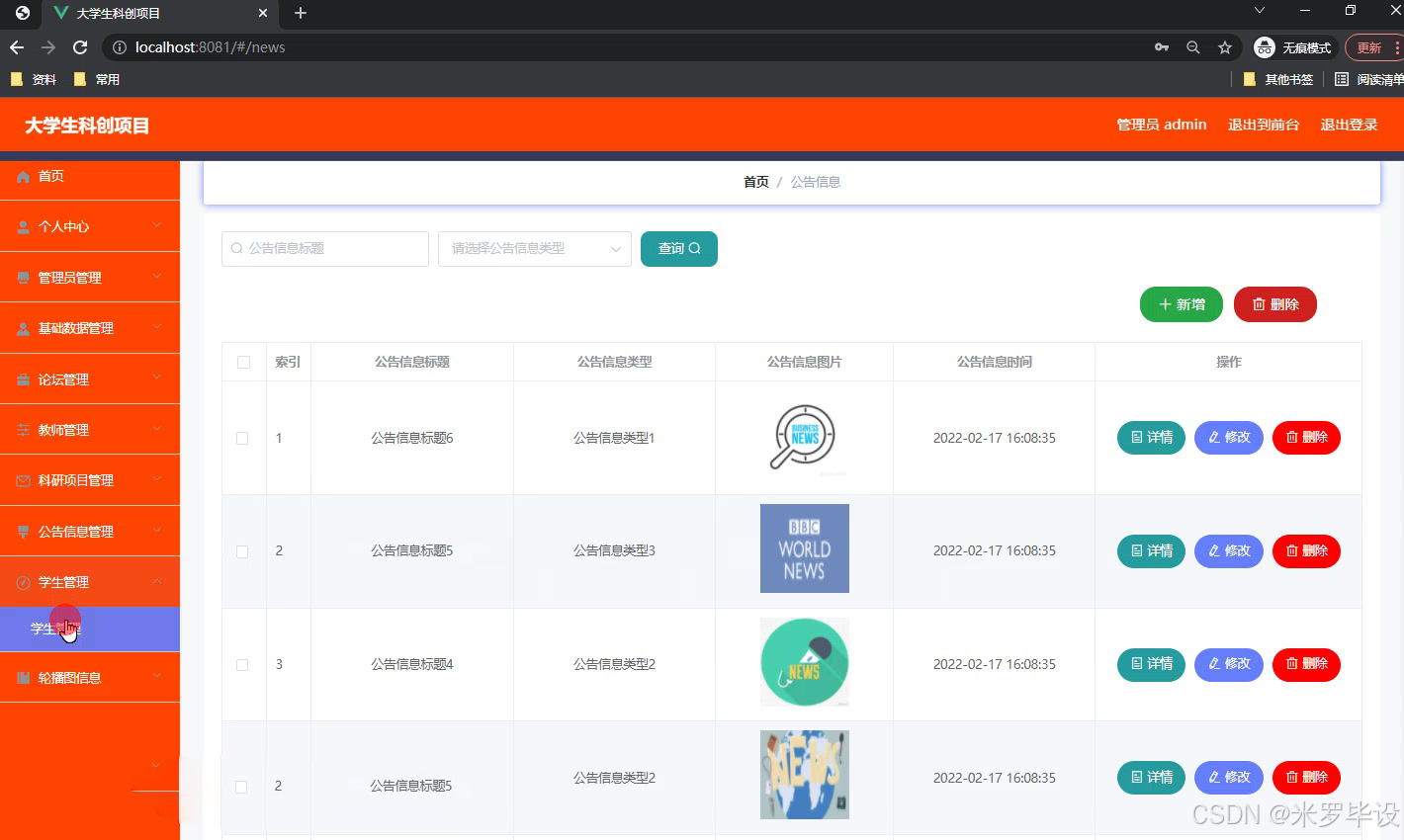Click the 轮播图信息 chart icon

coord(22,677)
